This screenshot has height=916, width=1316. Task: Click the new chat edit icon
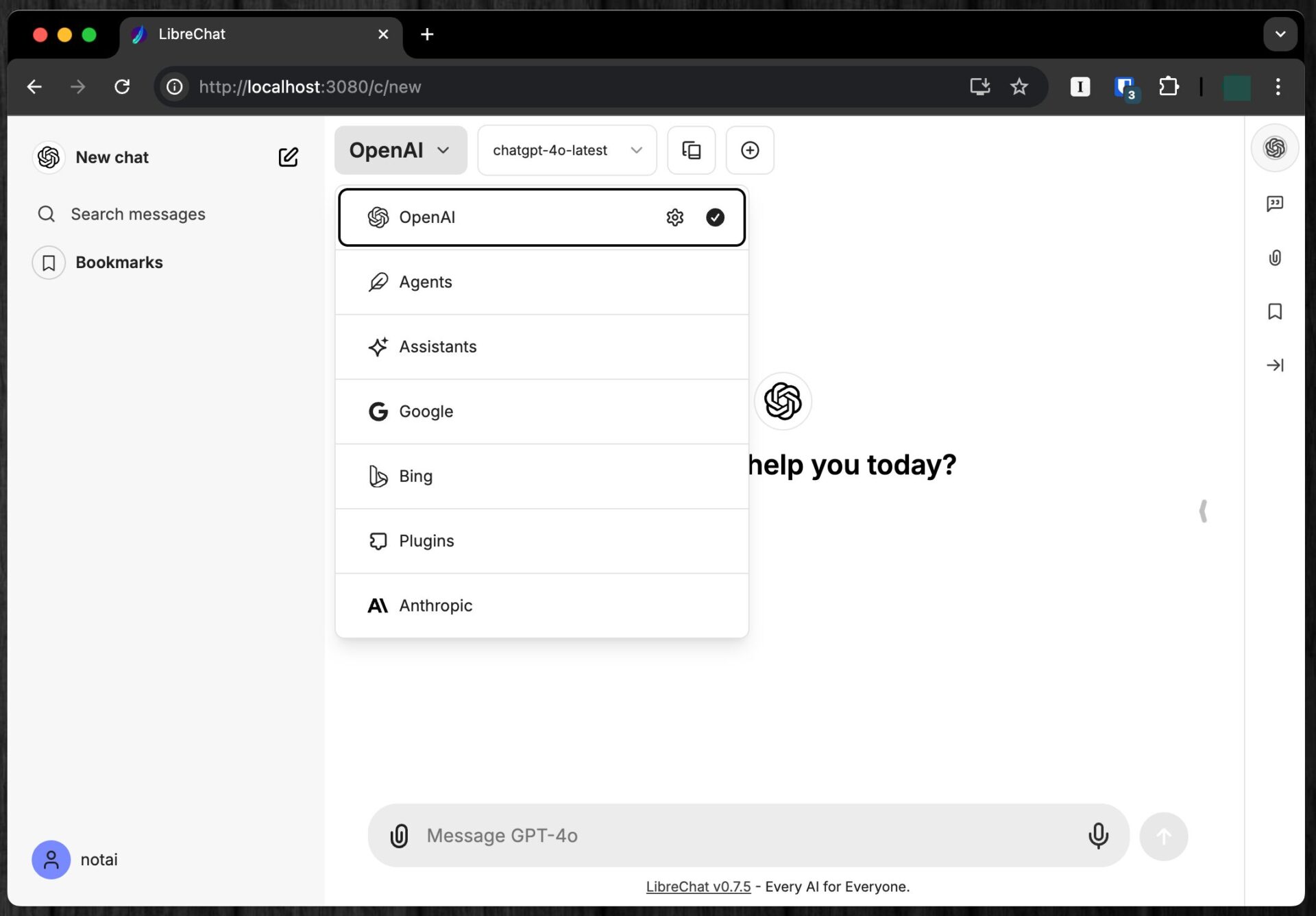click(288, 157)
